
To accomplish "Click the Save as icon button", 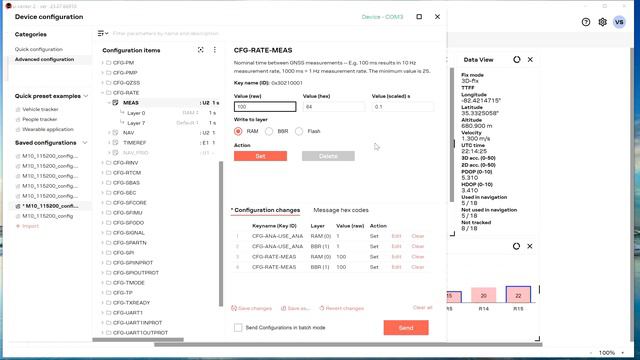I will coord(295,308).
